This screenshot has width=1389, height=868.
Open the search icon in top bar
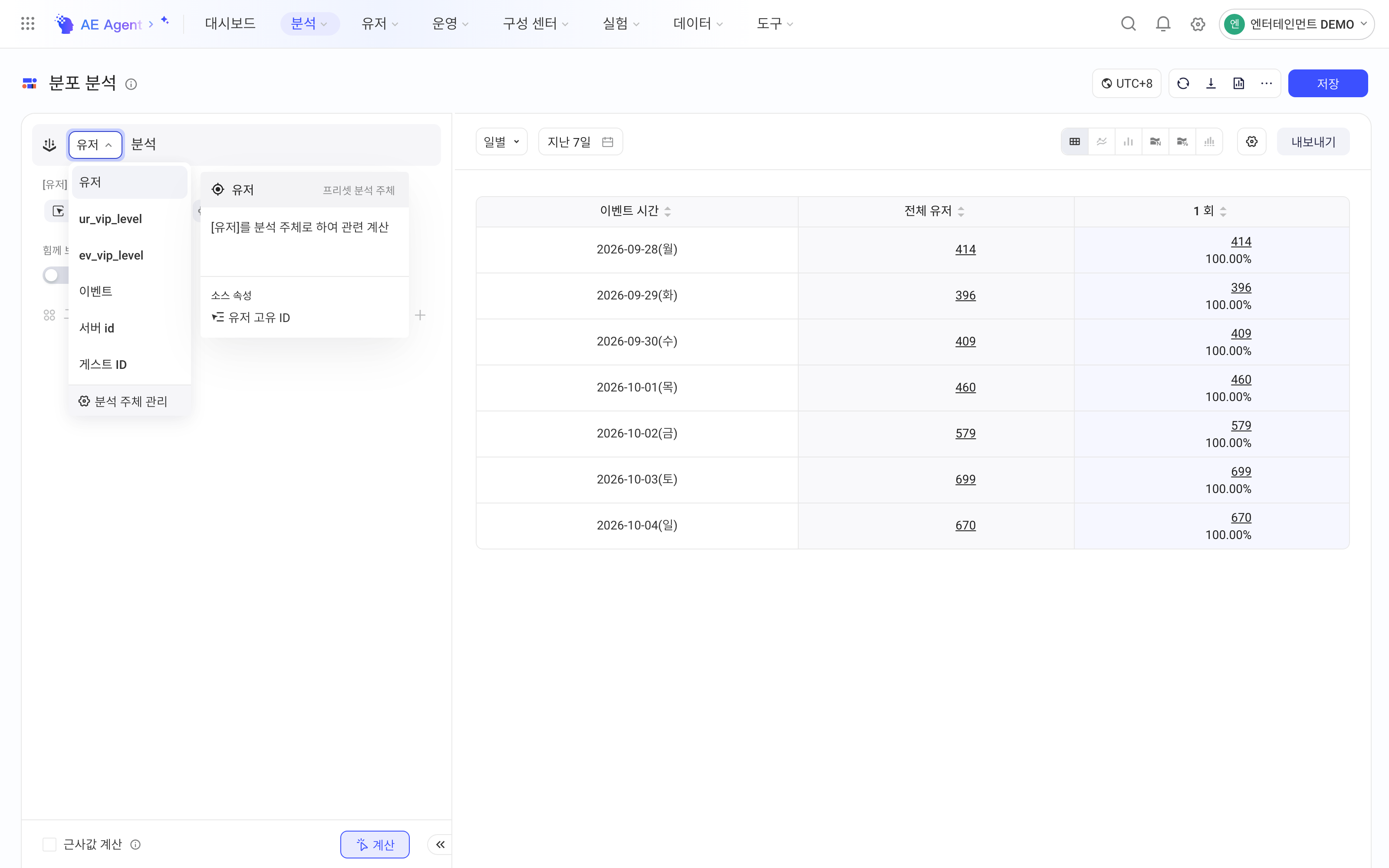[x=1129, y=23]
